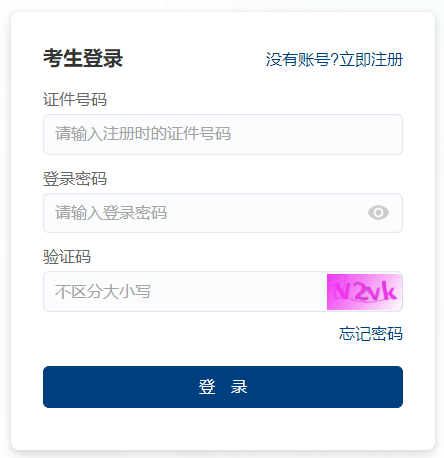
Task: Recover password via 忘记密码
Action: click(371, 334)
